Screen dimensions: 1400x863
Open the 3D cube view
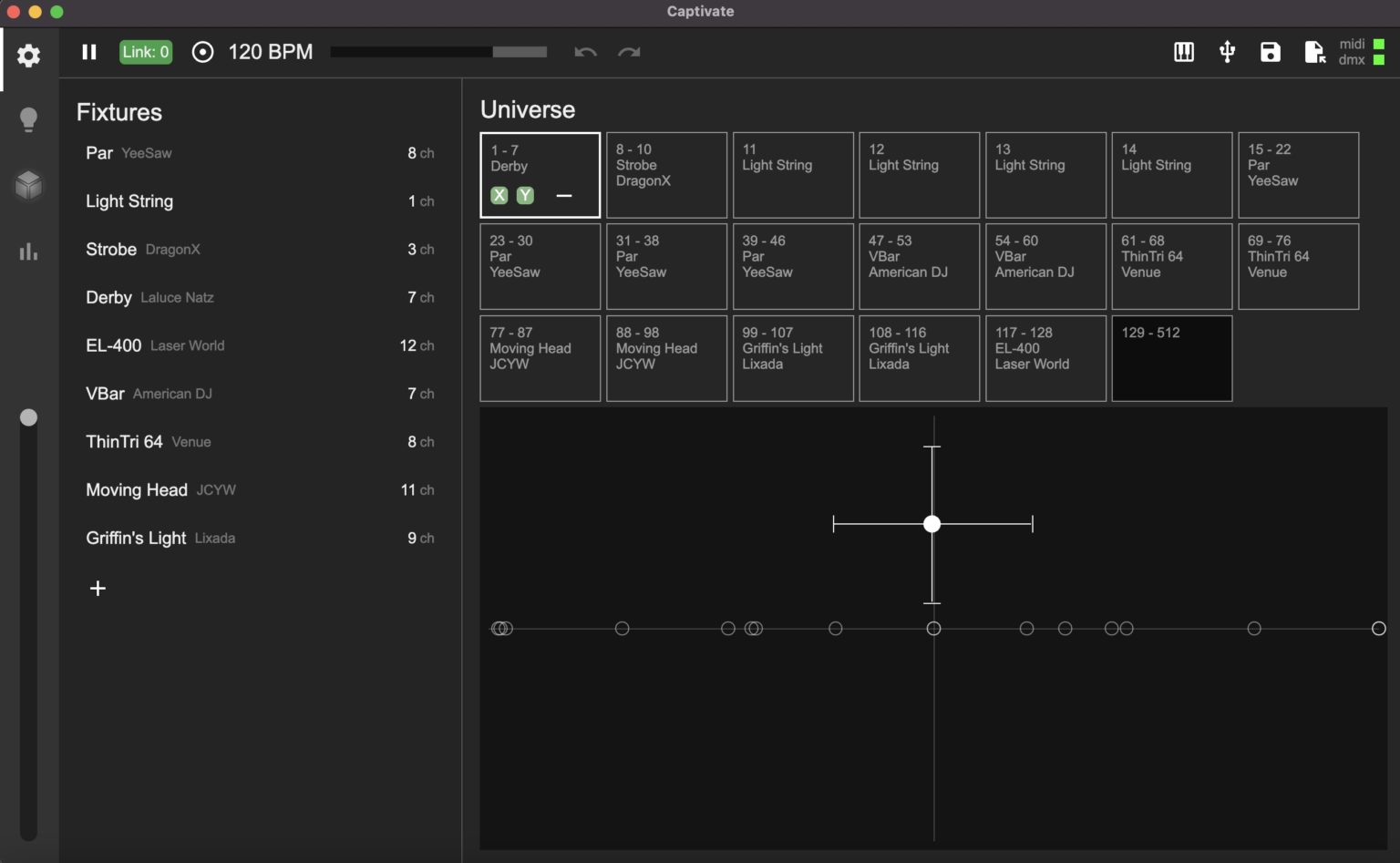point(28,185)
